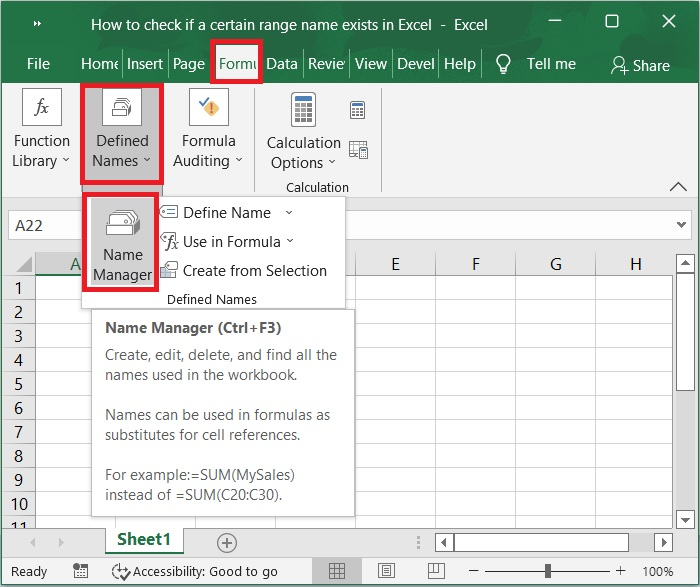The image size is (700, 587).
Task: Switch to Page Break Preview
Action: [x=436, y=570]
